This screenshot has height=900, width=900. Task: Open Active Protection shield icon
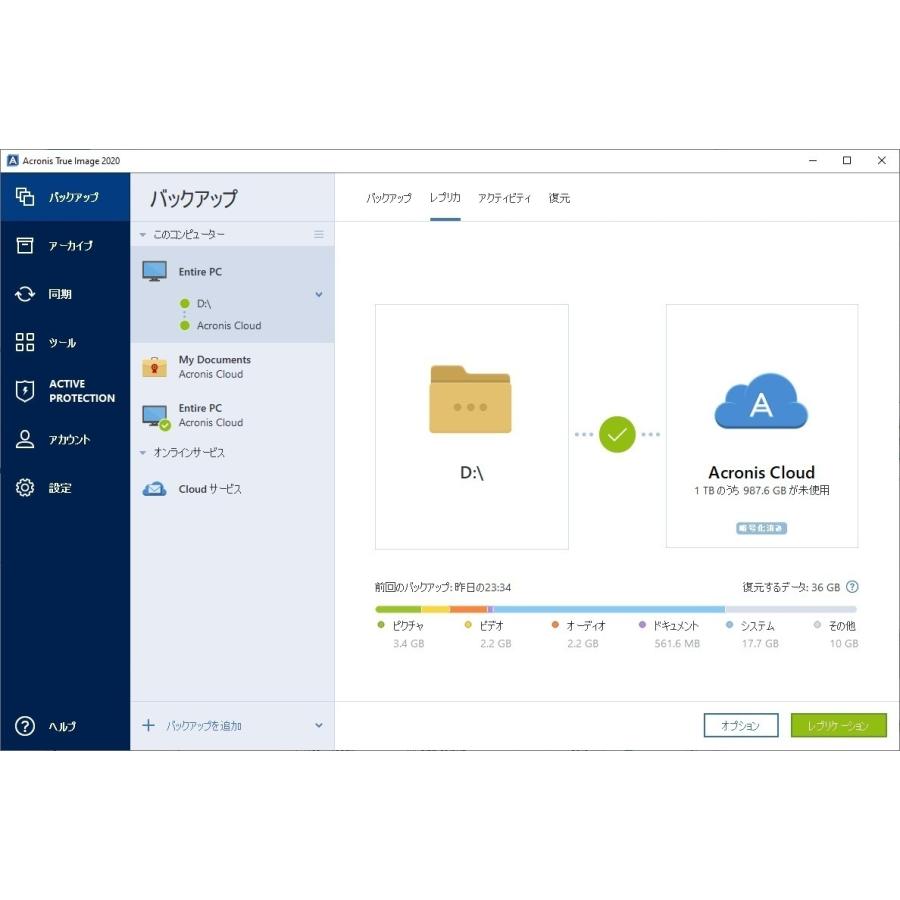[x=25, y=391]
